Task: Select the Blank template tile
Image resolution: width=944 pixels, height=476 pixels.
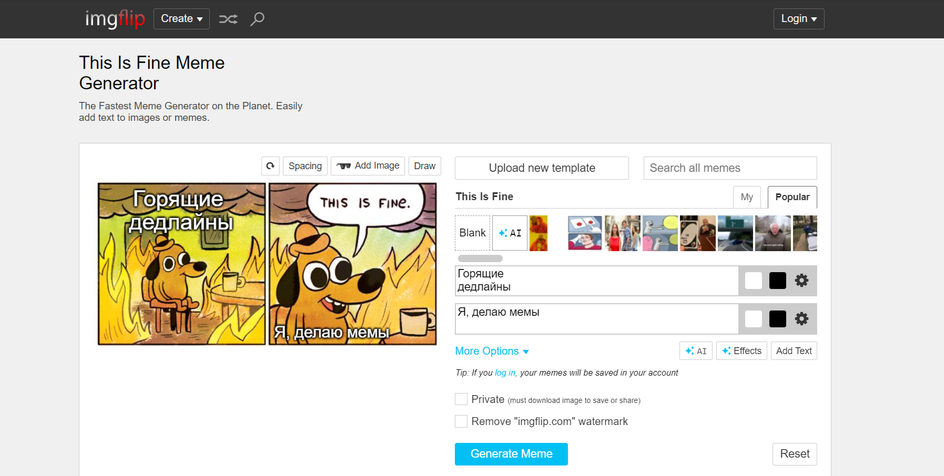Action: pyautogui.click(x=472, y=233)
